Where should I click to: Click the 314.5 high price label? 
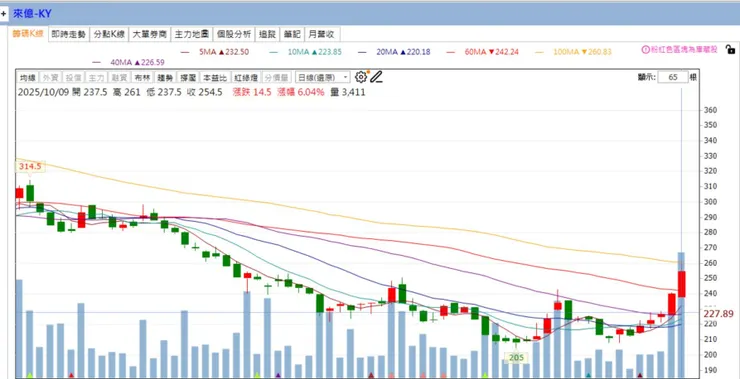click(x=30, y=167)
